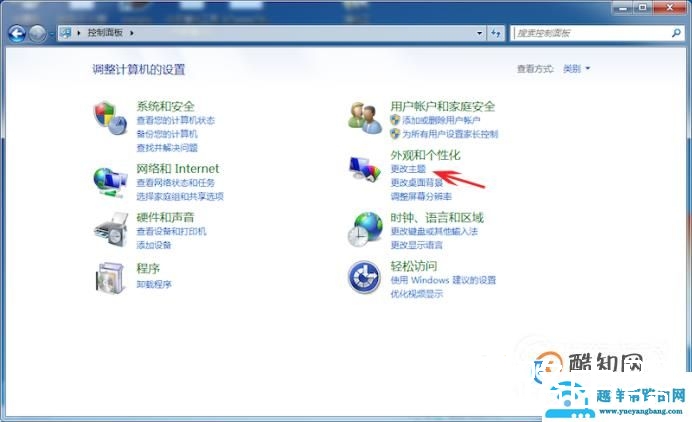Viewport: 692px width, 422px height.
Task: Open 卸载程序 link
Action: pos(154,284)
